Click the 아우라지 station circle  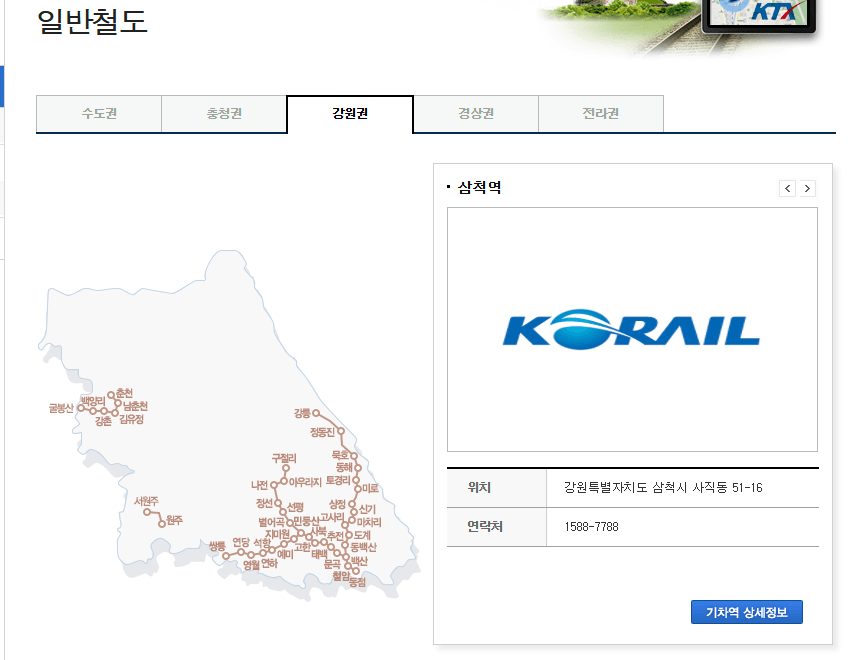point(284,481)
